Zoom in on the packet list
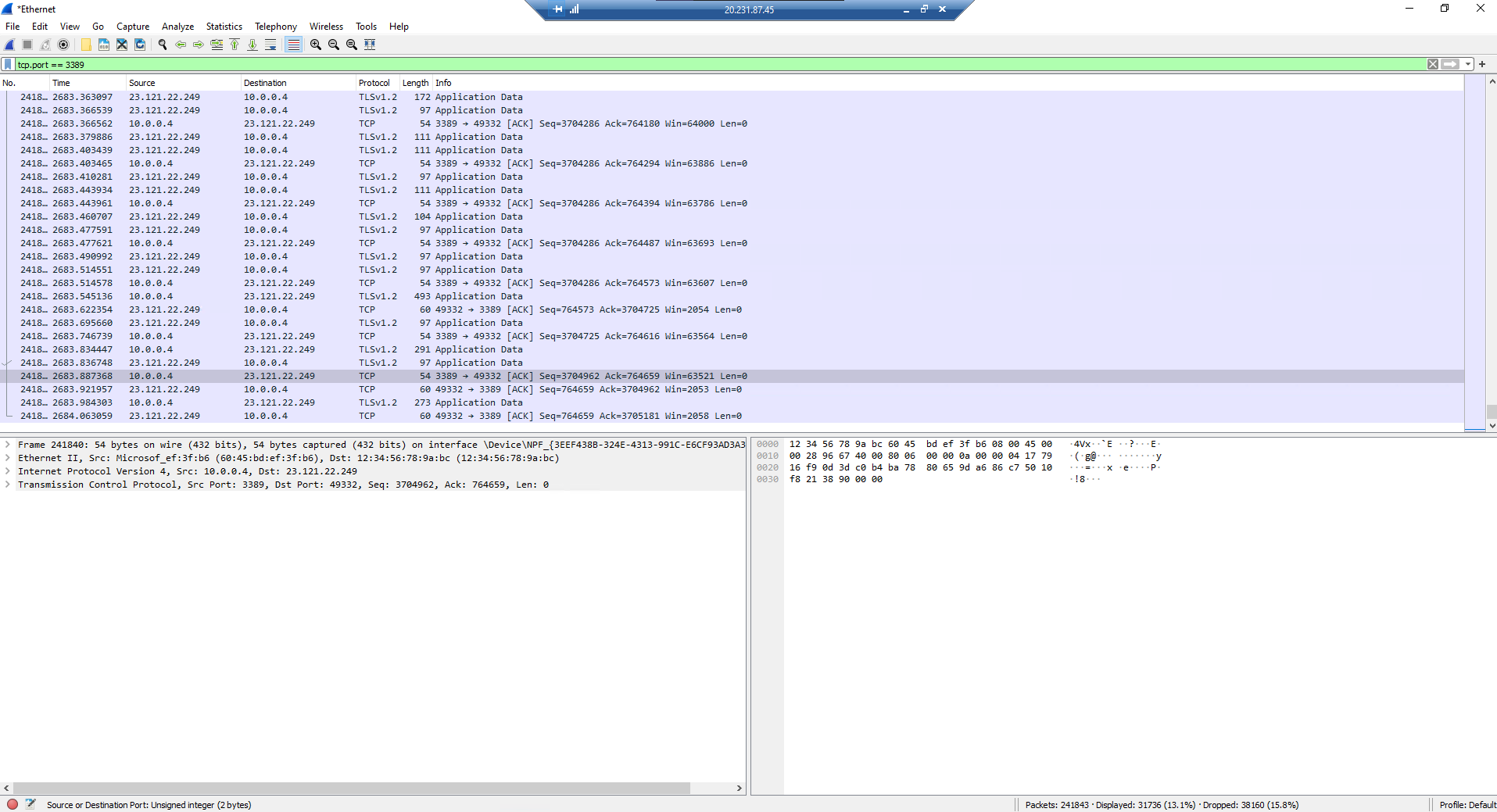Viewport: 1497px width, 812px height. 316,45
